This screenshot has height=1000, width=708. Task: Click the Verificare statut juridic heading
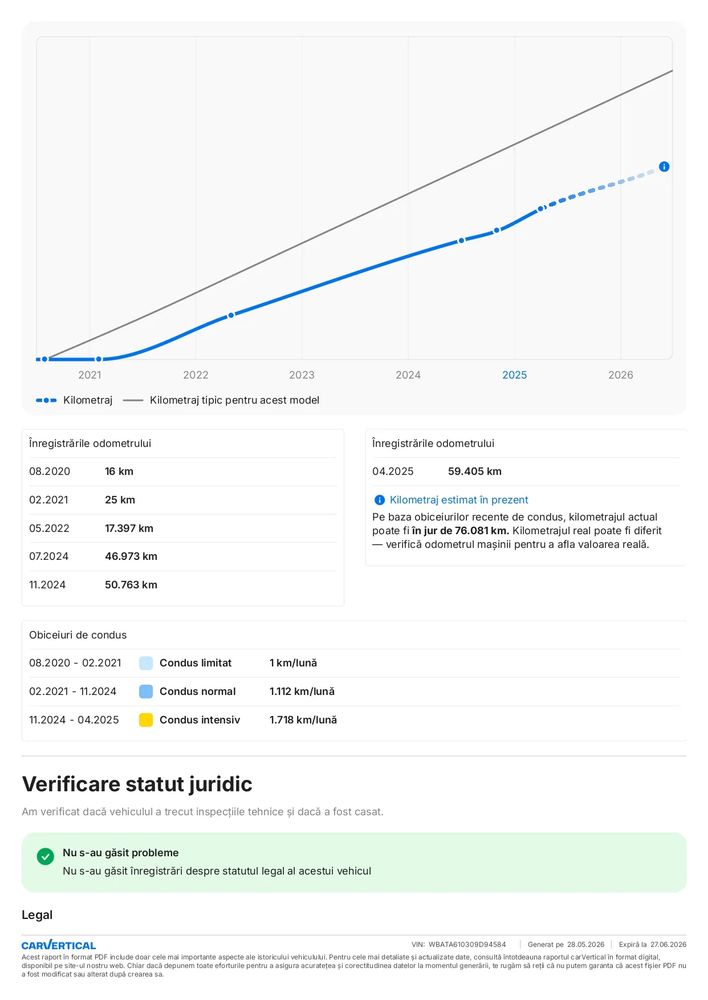(x=137, y=784)
